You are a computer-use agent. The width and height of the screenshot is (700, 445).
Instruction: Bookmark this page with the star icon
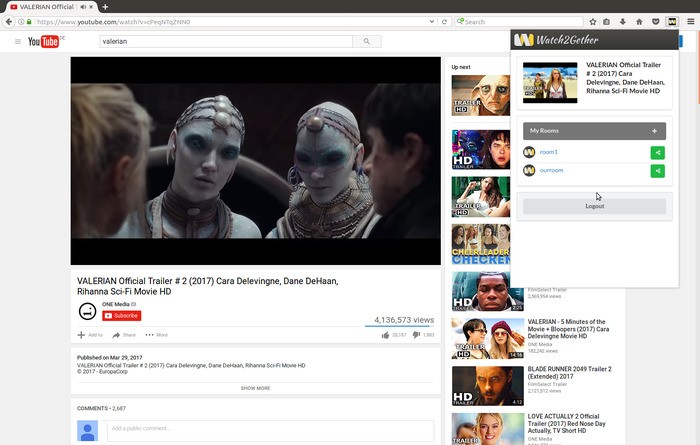(x=593, y=21)
